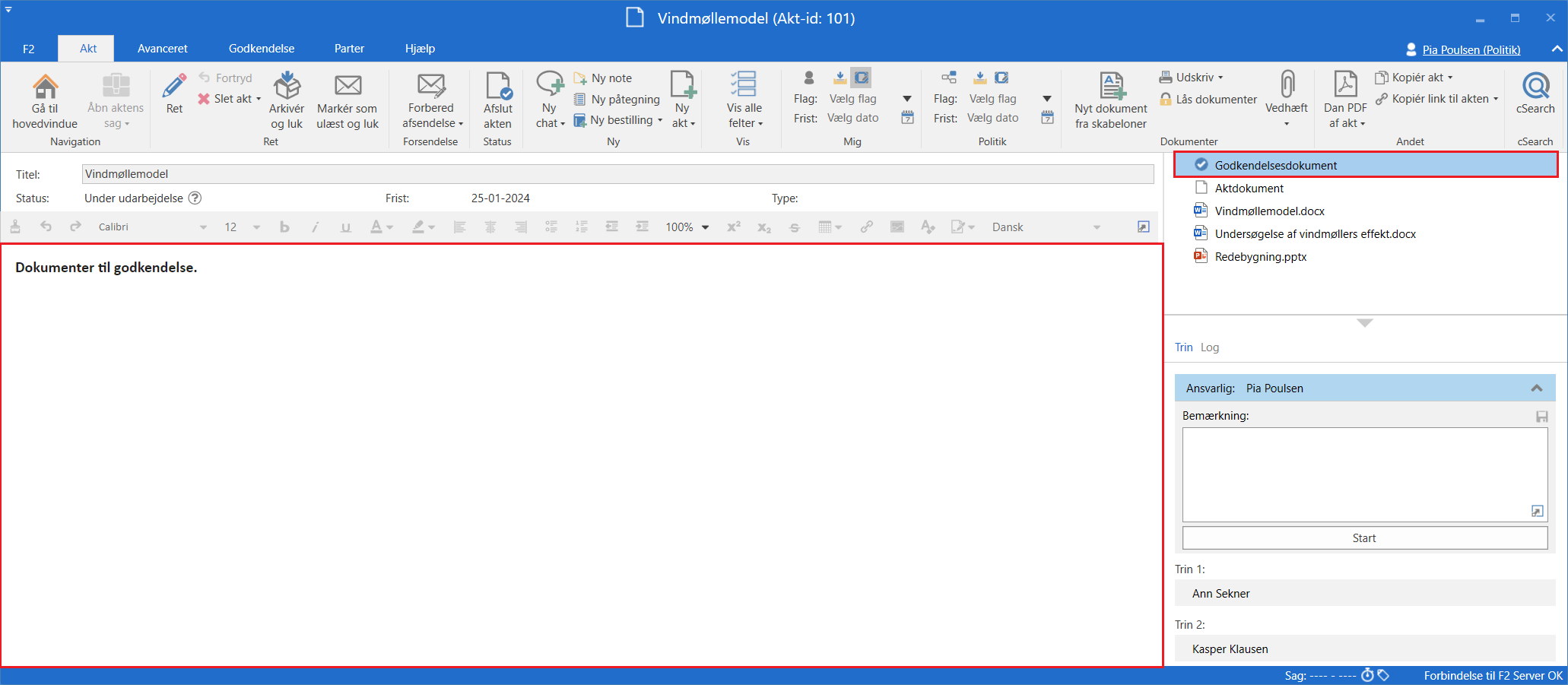Lock documents with Lås dokumenter

(x=1208, y=99)
